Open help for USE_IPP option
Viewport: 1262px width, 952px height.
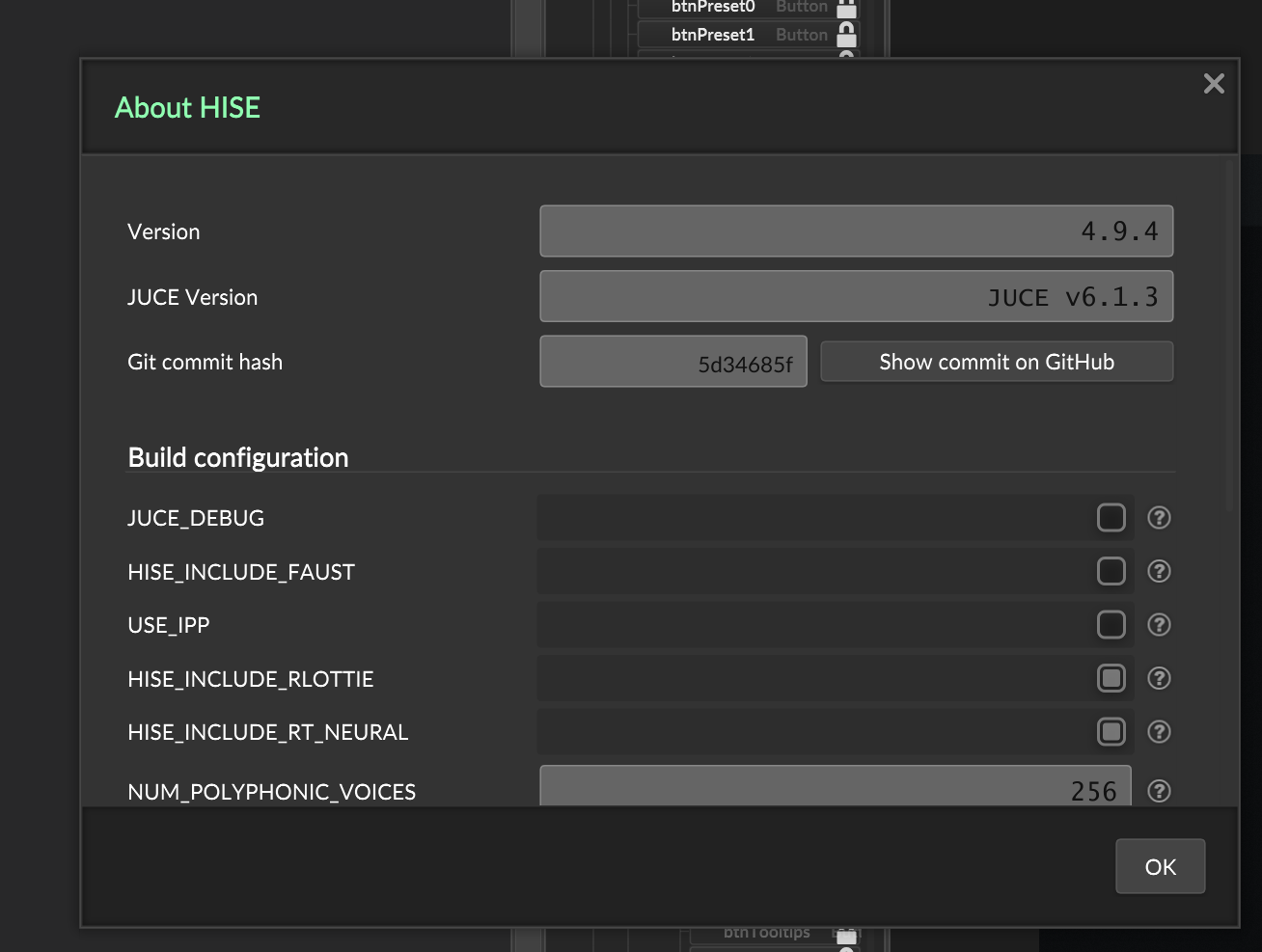(1159, 625)
